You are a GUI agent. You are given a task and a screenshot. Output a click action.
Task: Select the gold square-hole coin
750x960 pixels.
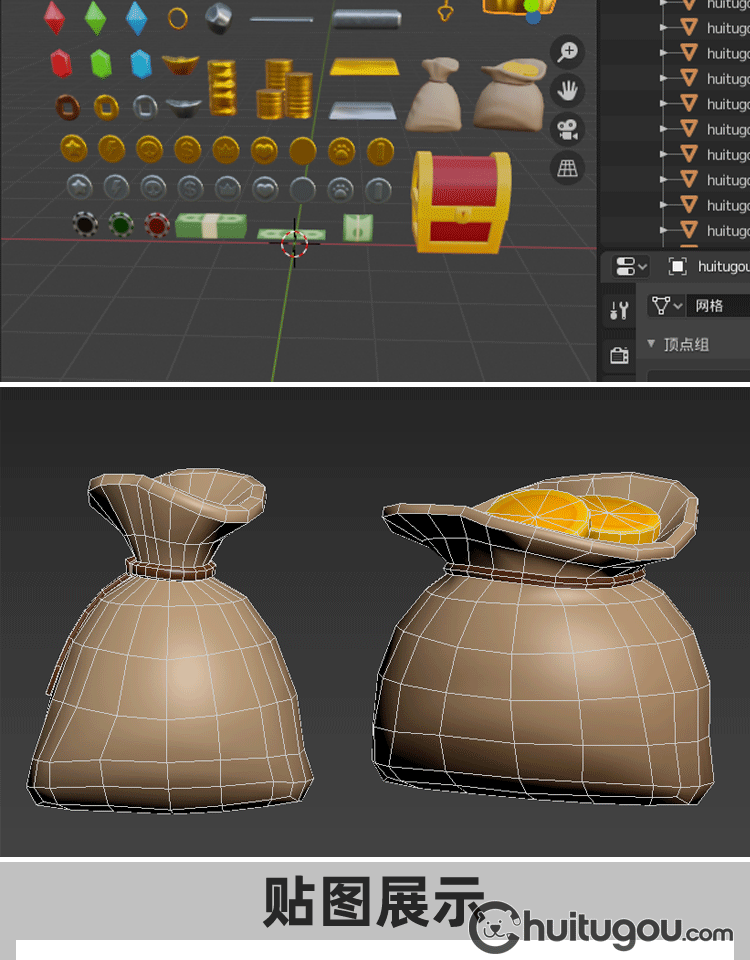pos(106,108)
